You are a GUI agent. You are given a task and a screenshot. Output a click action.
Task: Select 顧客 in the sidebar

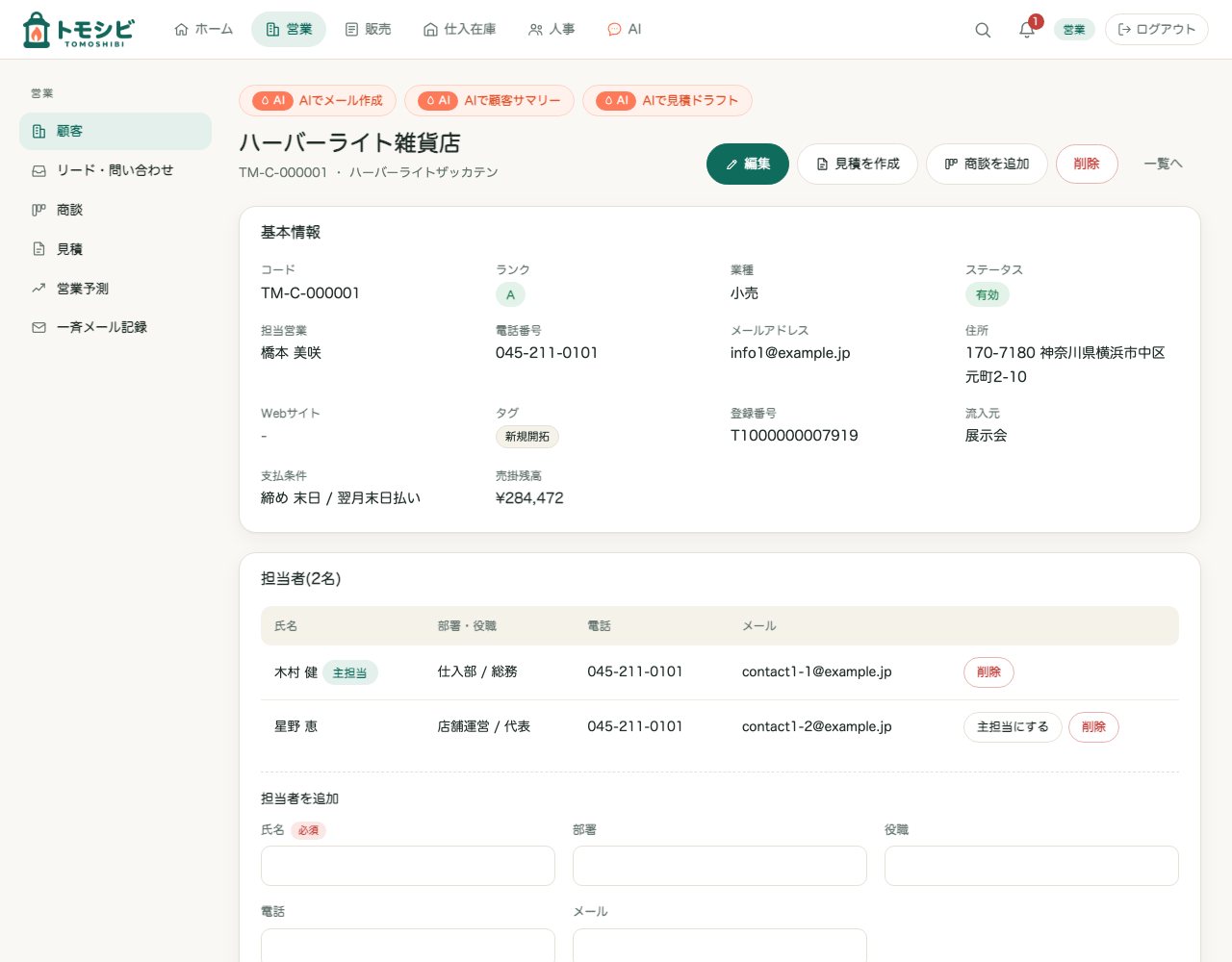[115, 131]
